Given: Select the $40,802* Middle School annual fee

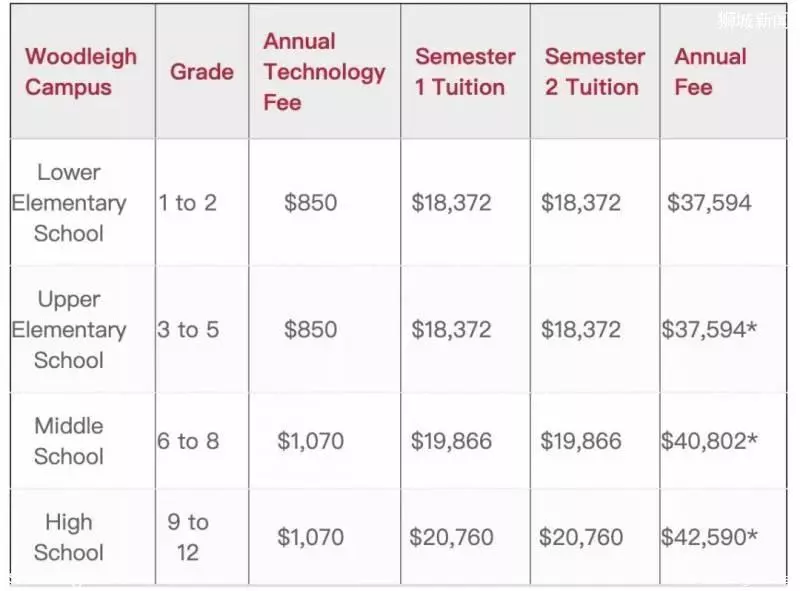Looking at the screenshot, I should [x=709, y=441].
